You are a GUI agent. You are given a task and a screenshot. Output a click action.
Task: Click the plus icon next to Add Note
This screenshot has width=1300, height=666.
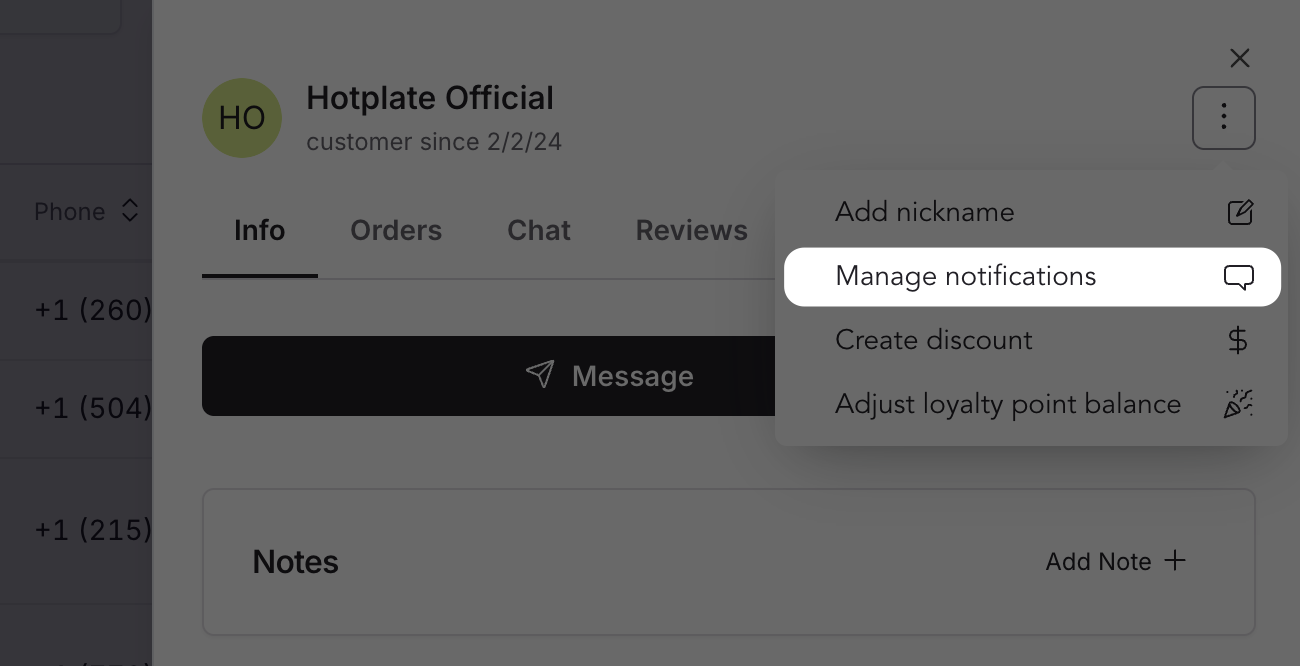(1174, 561)
